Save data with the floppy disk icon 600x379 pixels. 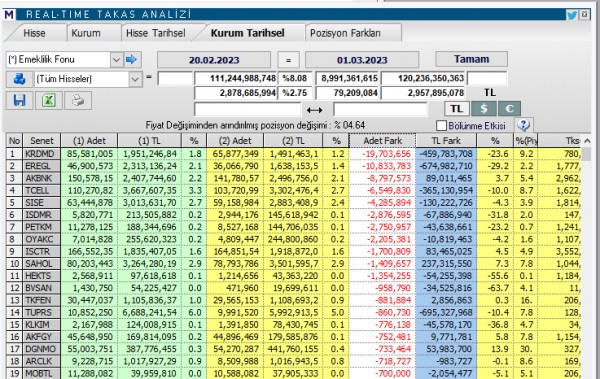(19, 100)
